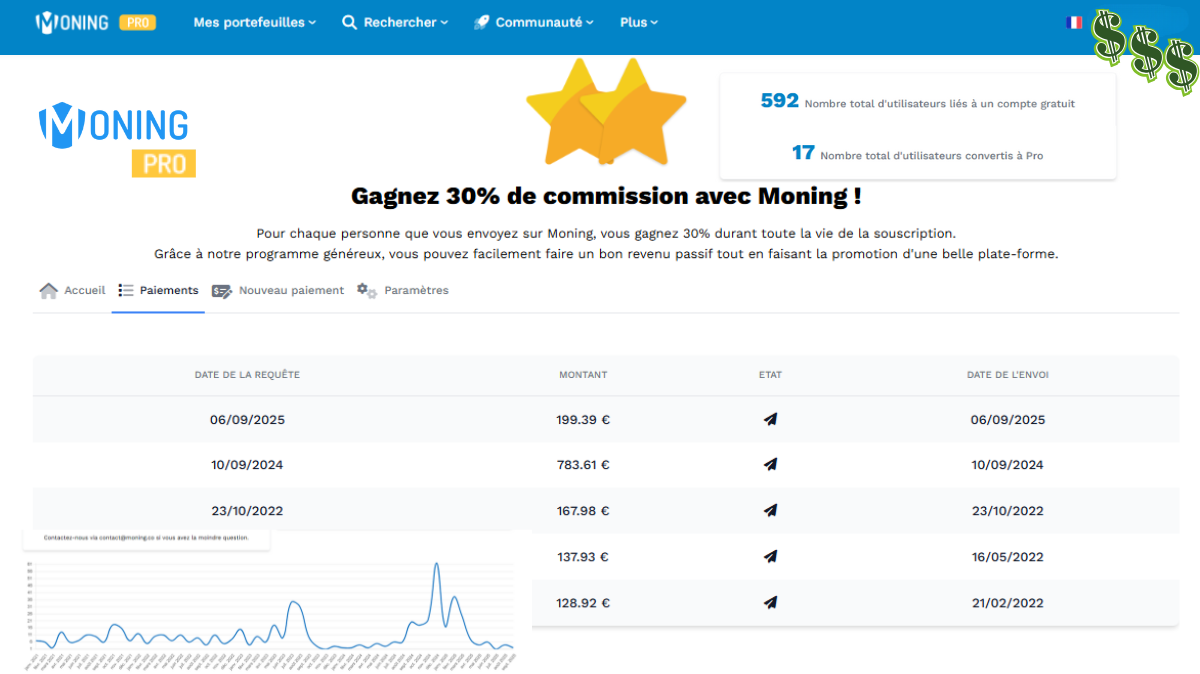The width and height of the screenshot is (1200, 674).
Task: Open the Rechercher dropdown menu
Action: 395,22
